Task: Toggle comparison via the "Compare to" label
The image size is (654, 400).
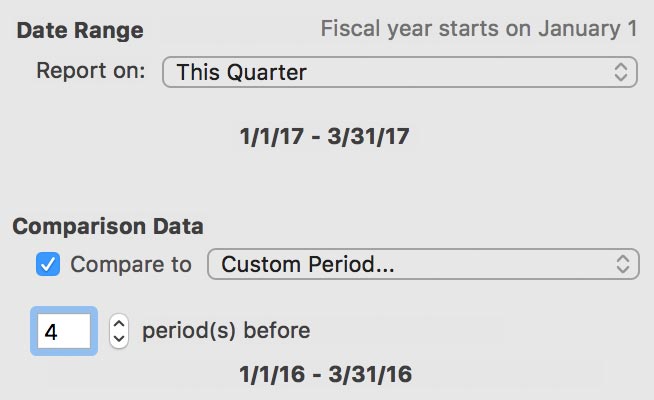Action: 131,264
